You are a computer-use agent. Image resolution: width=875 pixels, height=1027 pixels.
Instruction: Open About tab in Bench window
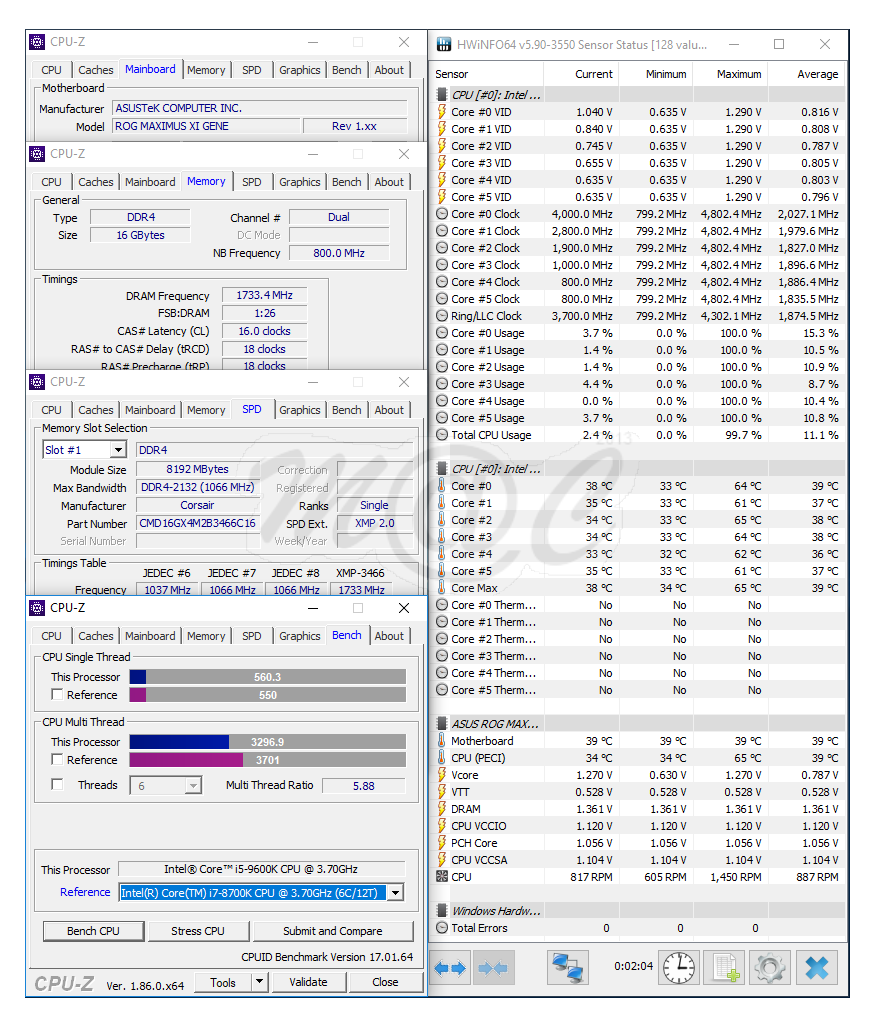[x=389, y=635]
